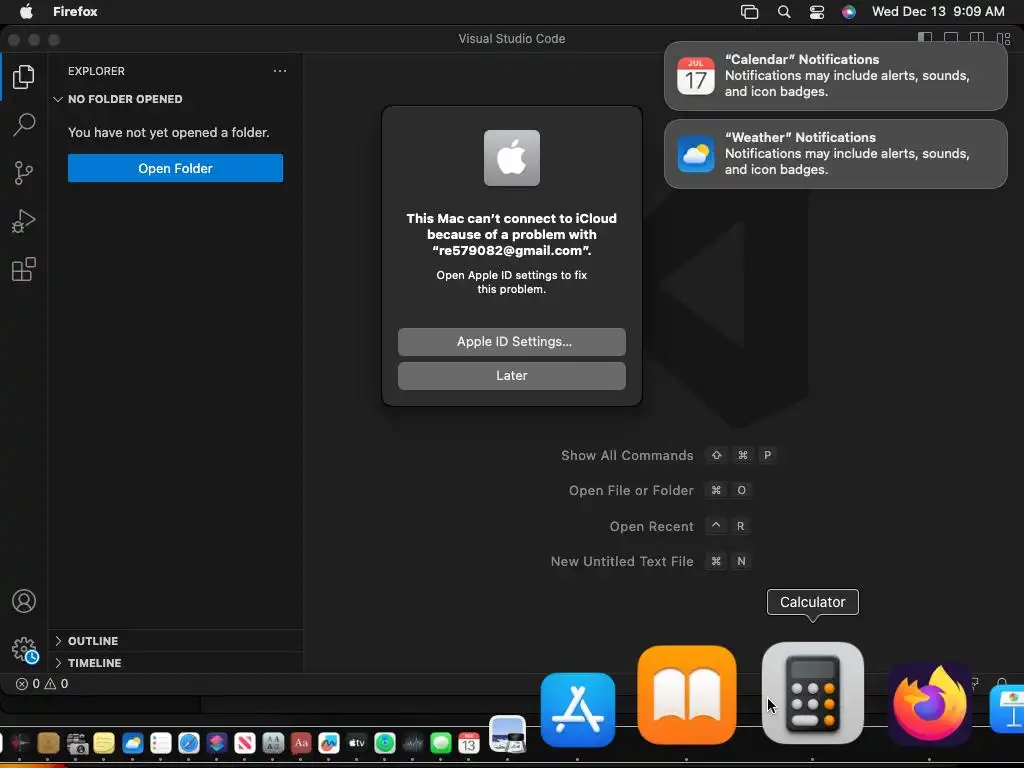This screenshot has height=768, width=1024.
Task: Click the Apple logo icon in iCloud dialog
Action: (x=511, y=158)
